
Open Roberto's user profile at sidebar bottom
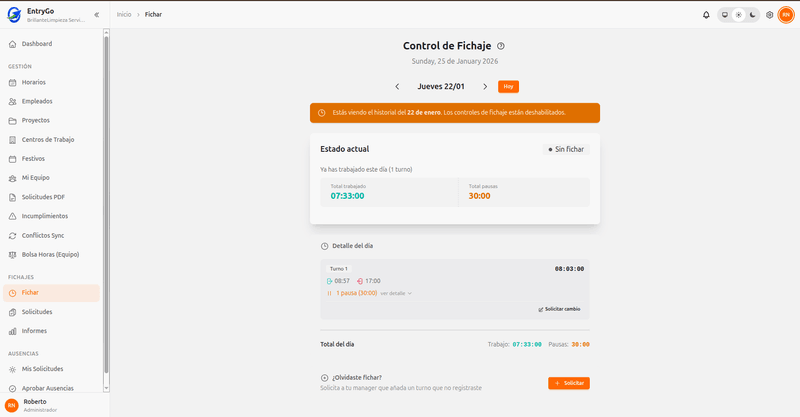(x=55, y=405)
